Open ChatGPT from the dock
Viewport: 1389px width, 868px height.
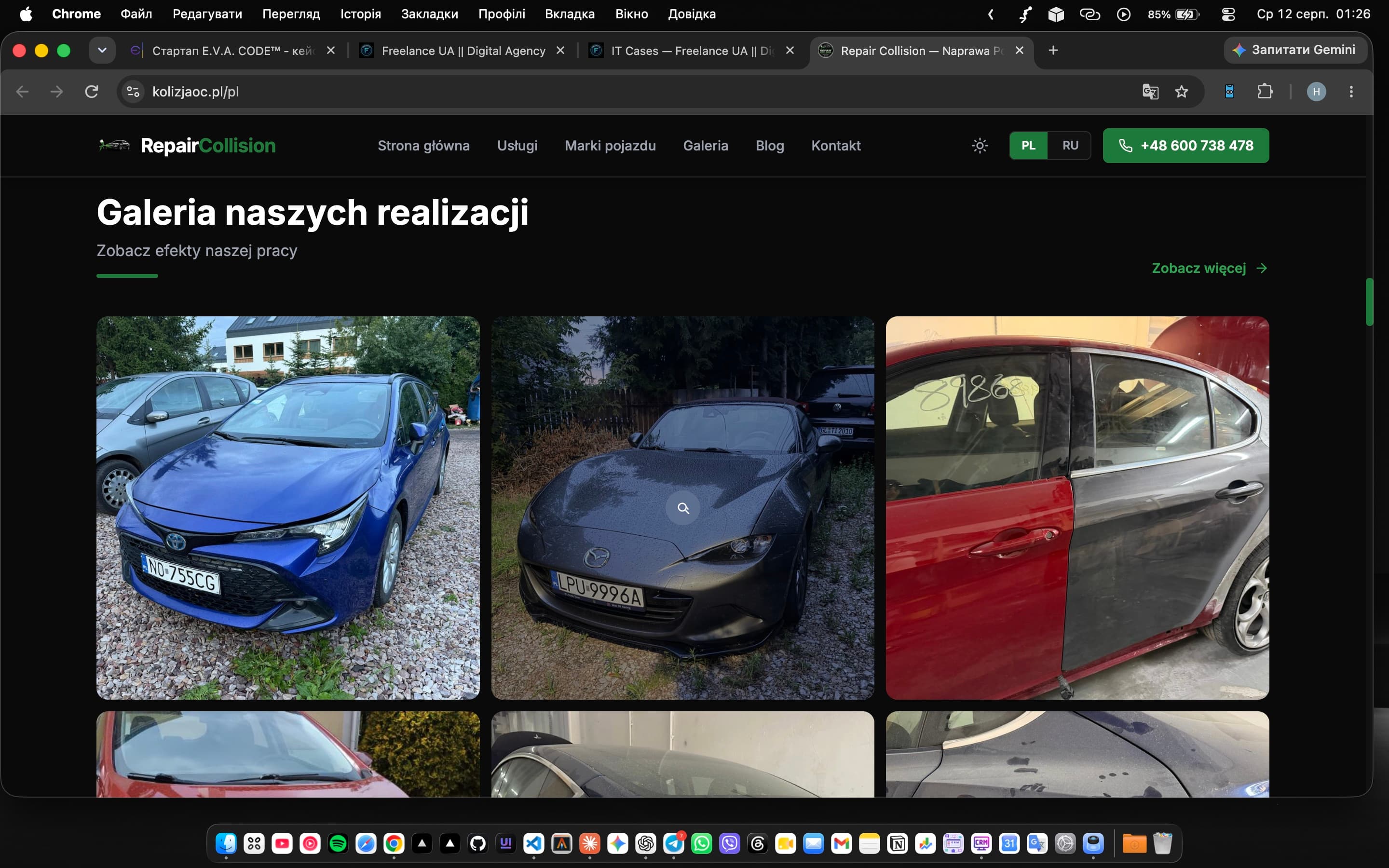(646, 843)
